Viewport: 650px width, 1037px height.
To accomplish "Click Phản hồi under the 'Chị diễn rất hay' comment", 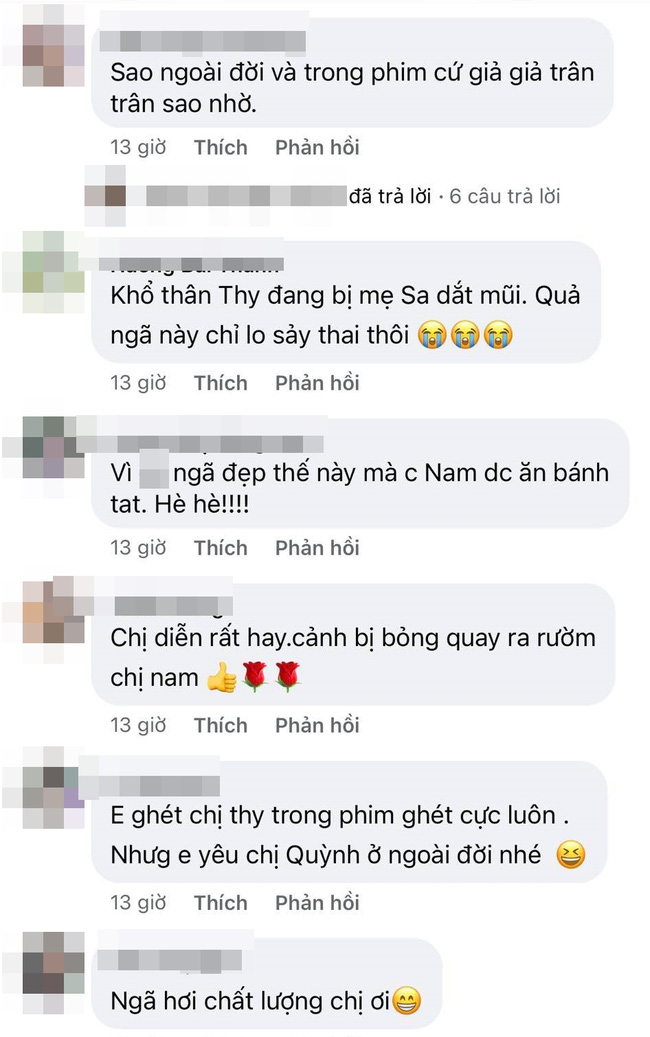I will coord(317,725).
